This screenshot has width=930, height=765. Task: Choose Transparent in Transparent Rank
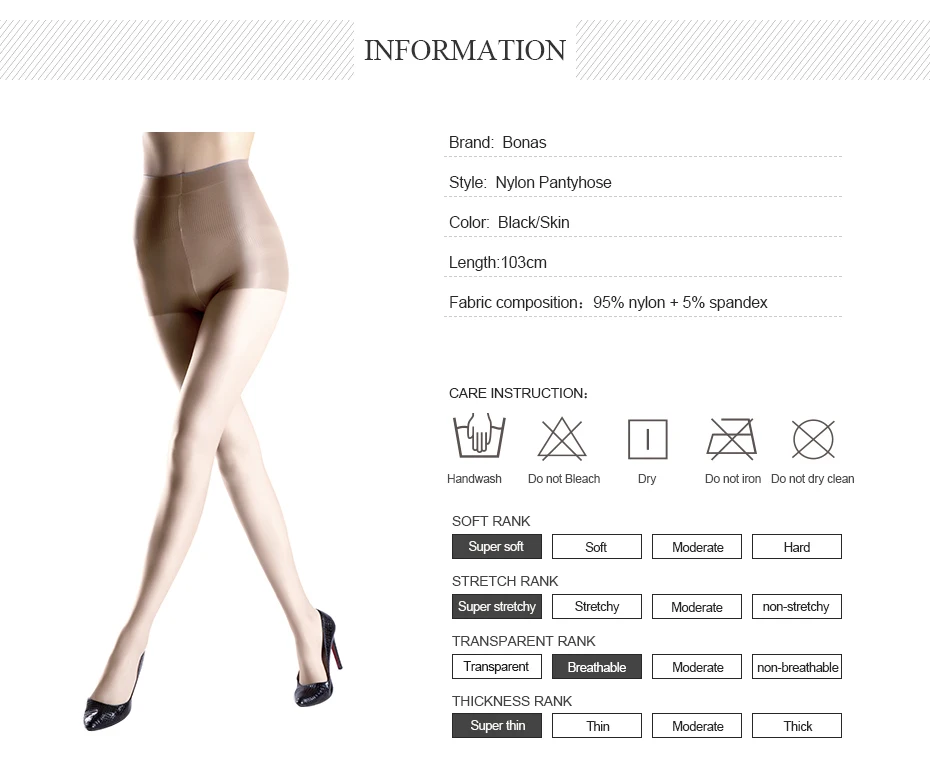(x=496, y=667)
